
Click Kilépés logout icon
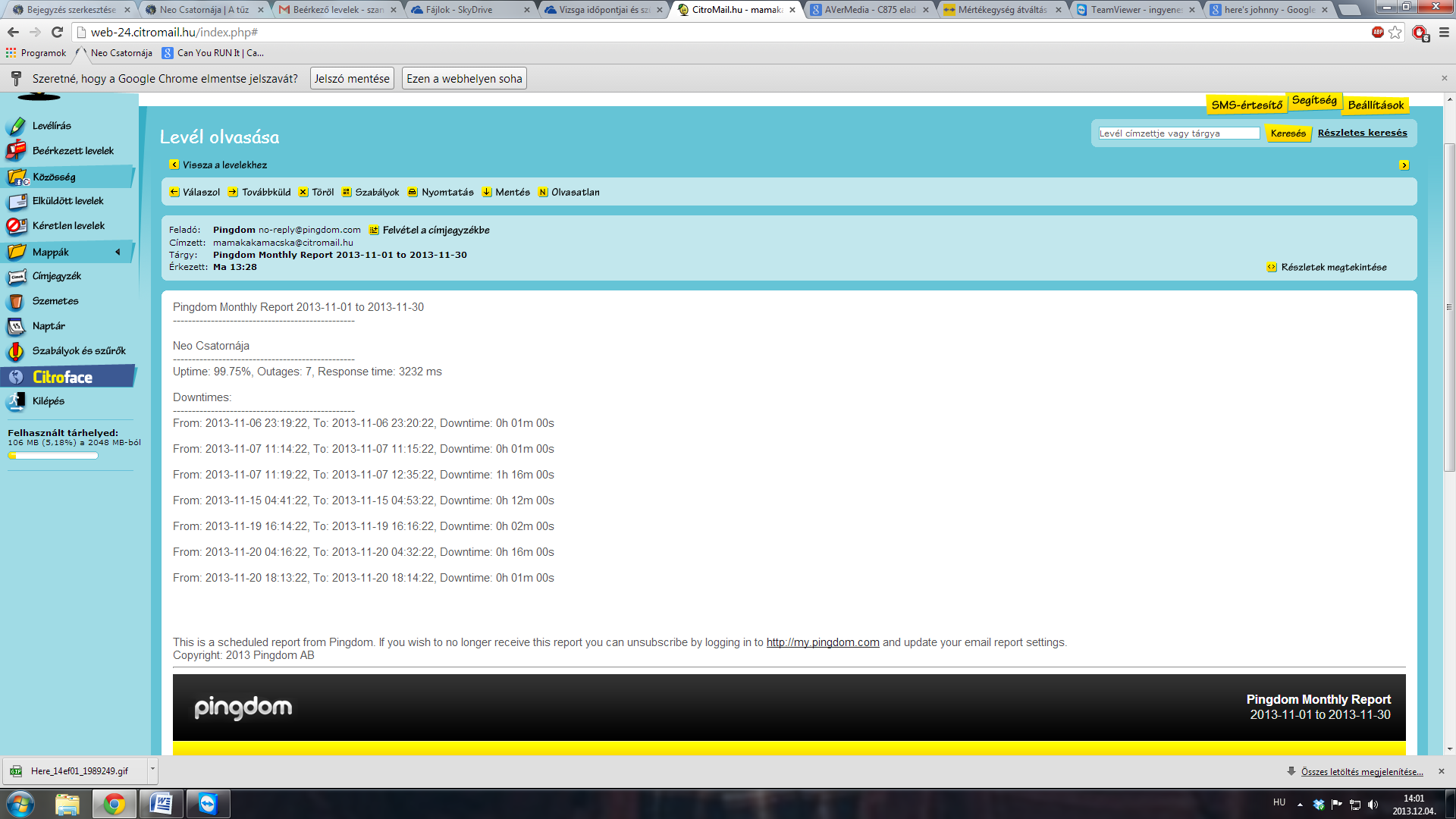pos(16,401)
